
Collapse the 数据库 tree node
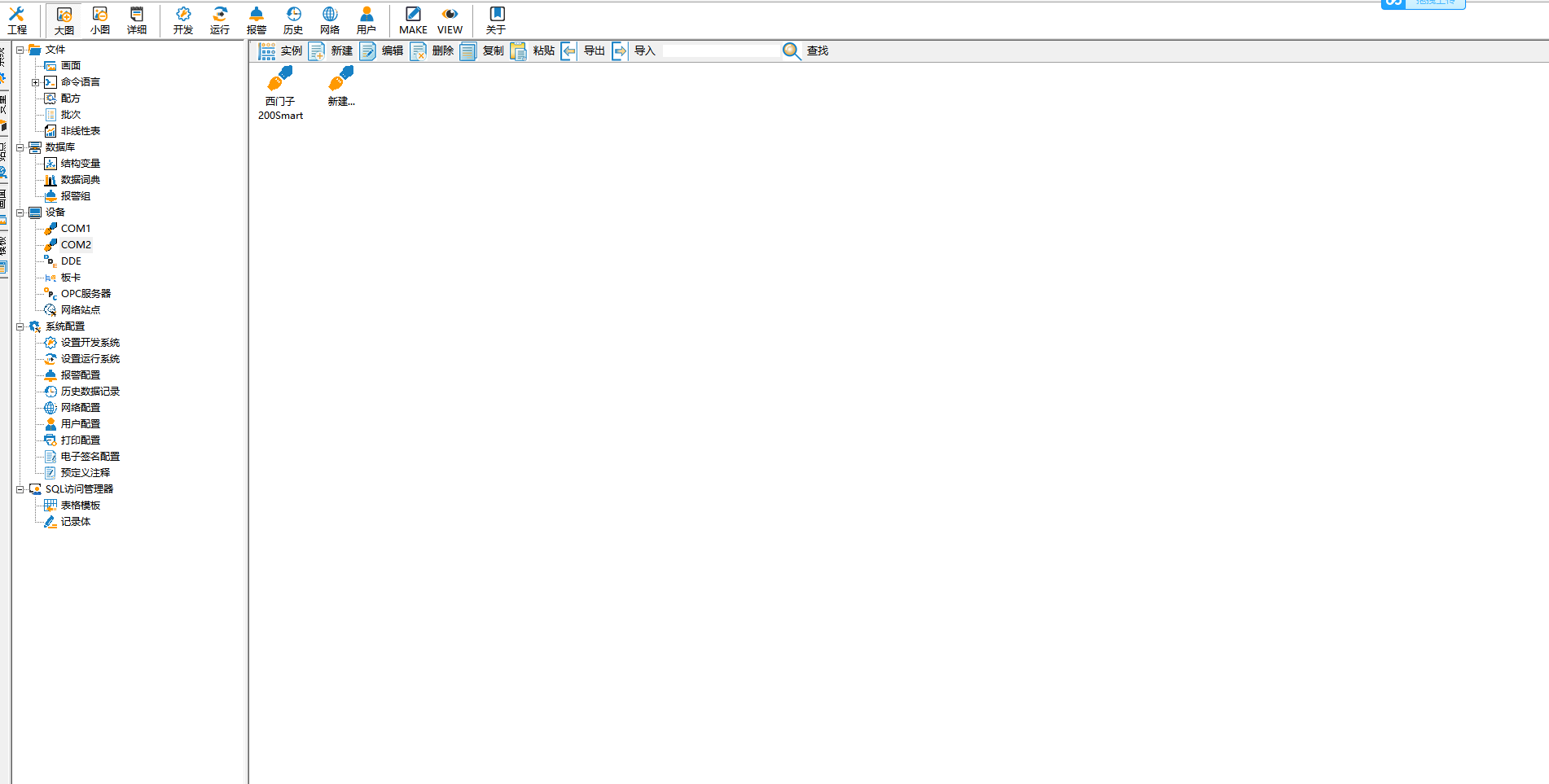click(20, 147)
